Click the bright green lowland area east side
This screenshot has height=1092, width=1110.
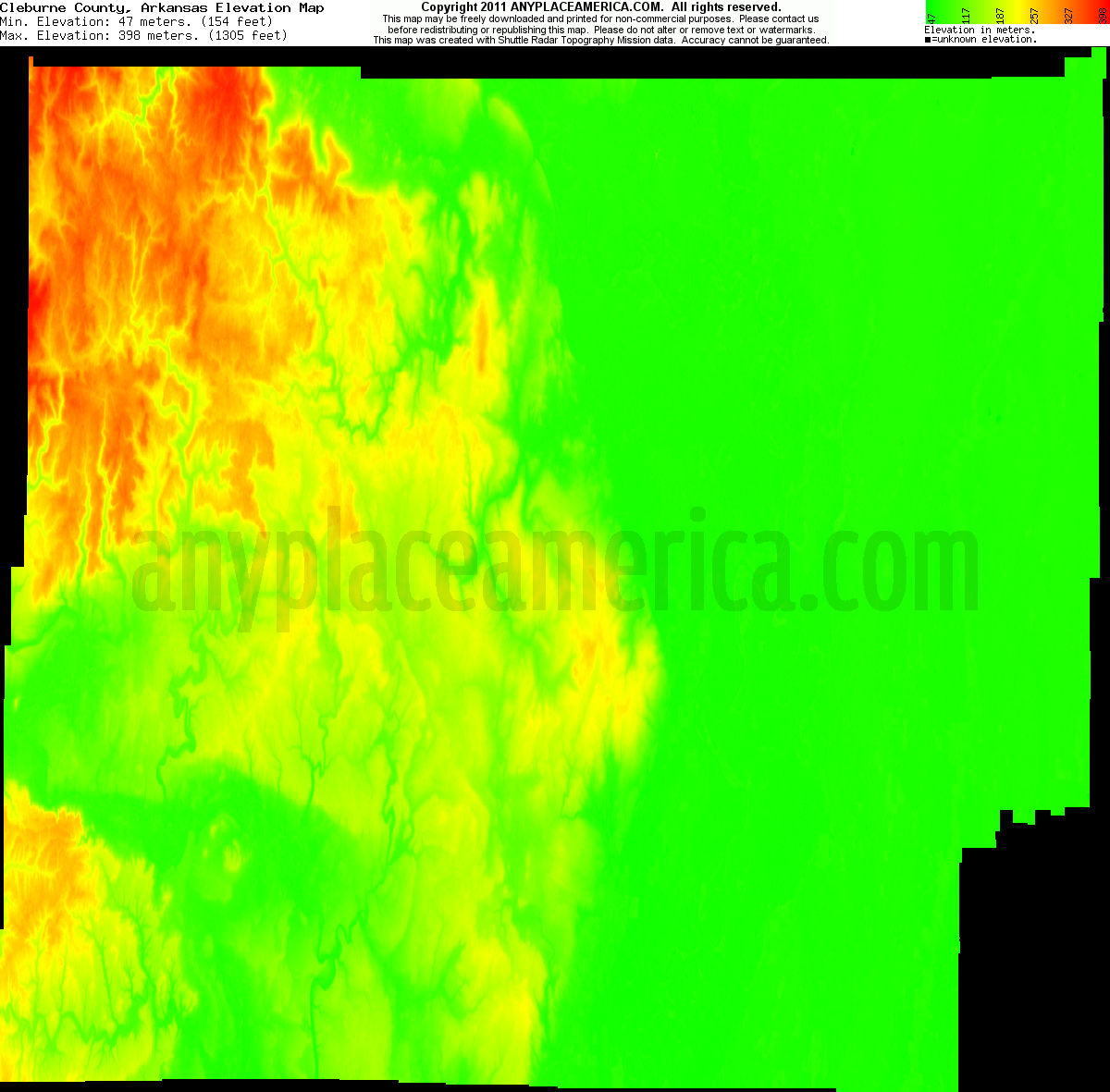pyautogui.click(x=879, y=370)
